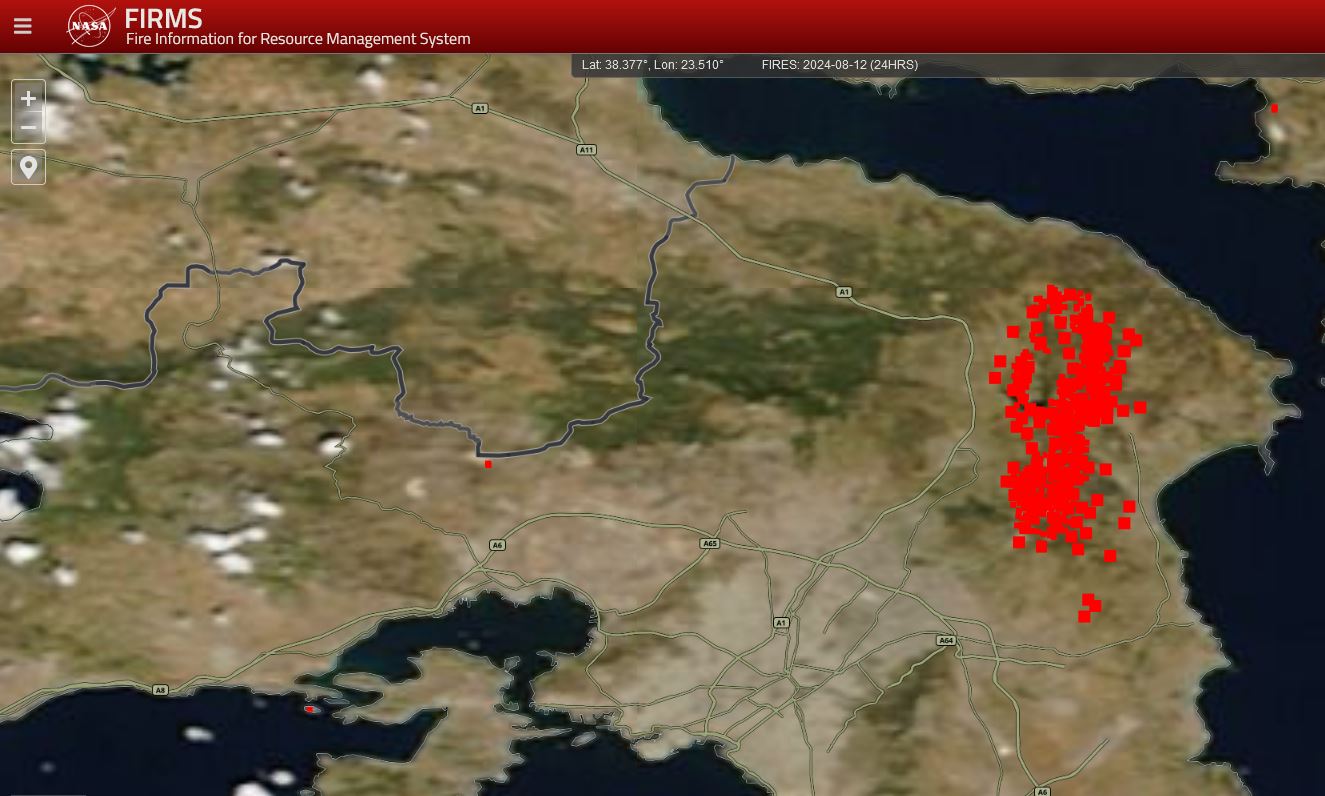The height and width of the screenshot is (796, 1325).
Task: Click the location pin marker button
Action: 28,167
